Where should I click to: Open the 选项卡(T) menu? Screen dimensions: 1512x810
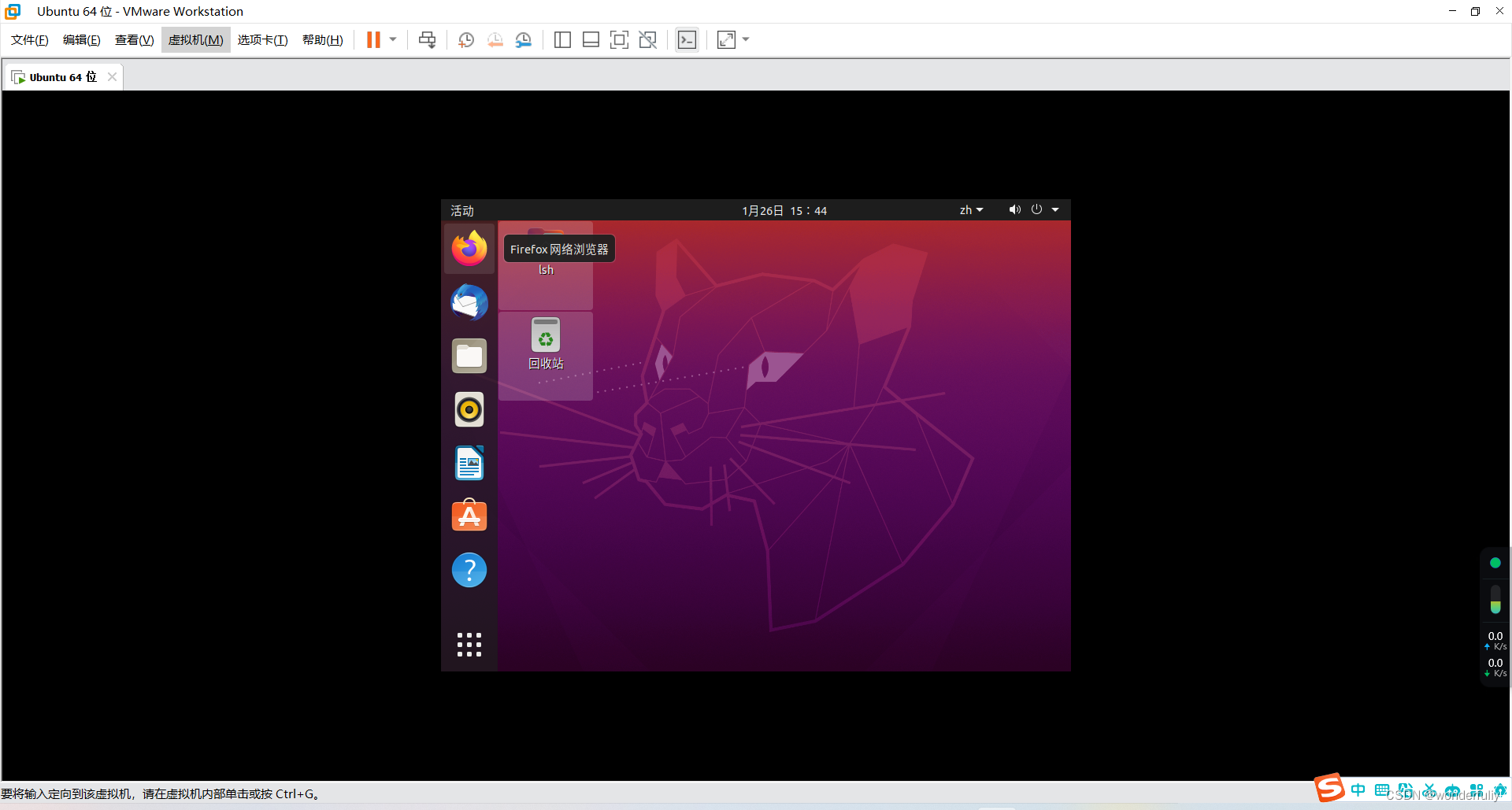coord(263,40)
